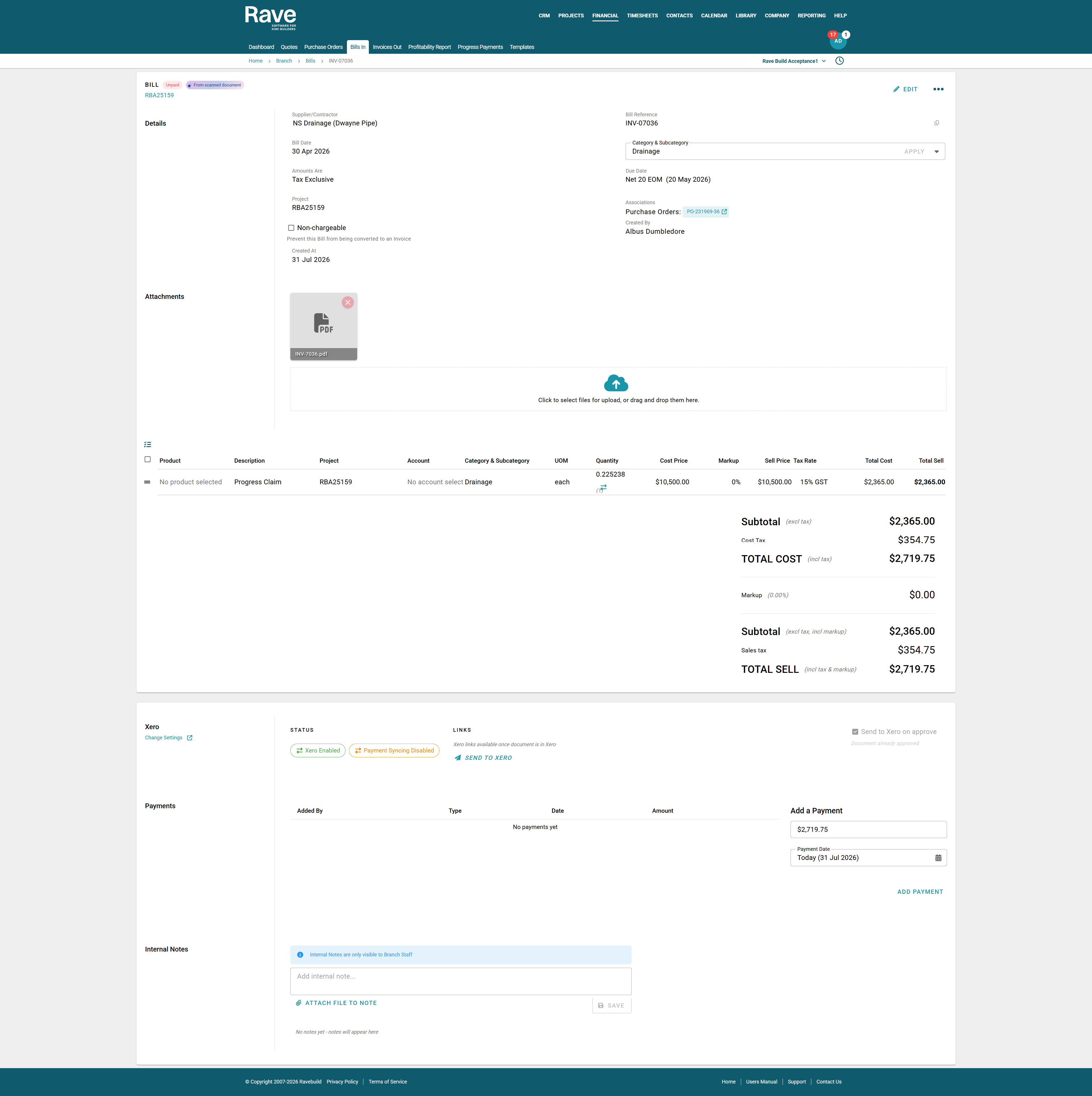Open Xero Change Settings external icon
The height and width of the screenshot is (1096, 1092).
click(189, 738)
